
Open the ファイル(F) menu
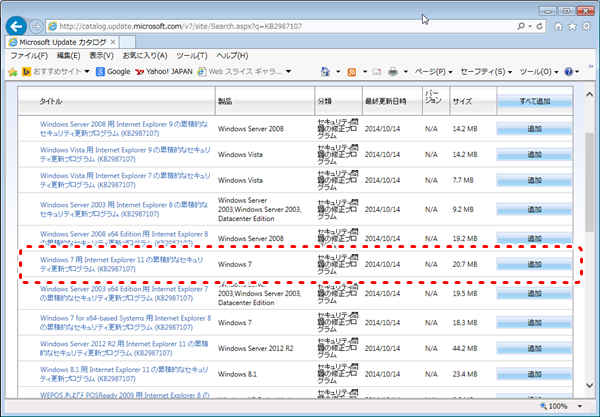pyautogui.click(x=29, y=56)
